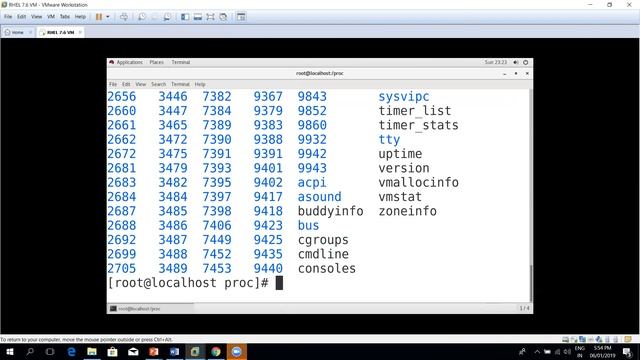Open the power options dropdown arrow next to pause
This screenshot has height=360, width=640.
[x=108, y=17]
